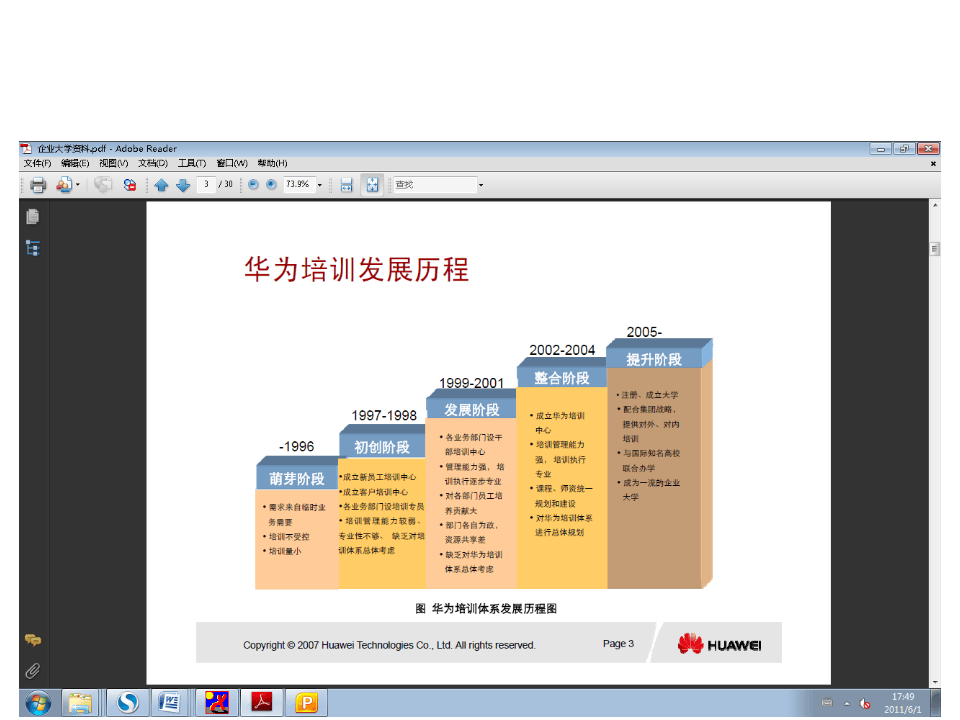Click the 整合阶段 stage header

click(562, 378)
